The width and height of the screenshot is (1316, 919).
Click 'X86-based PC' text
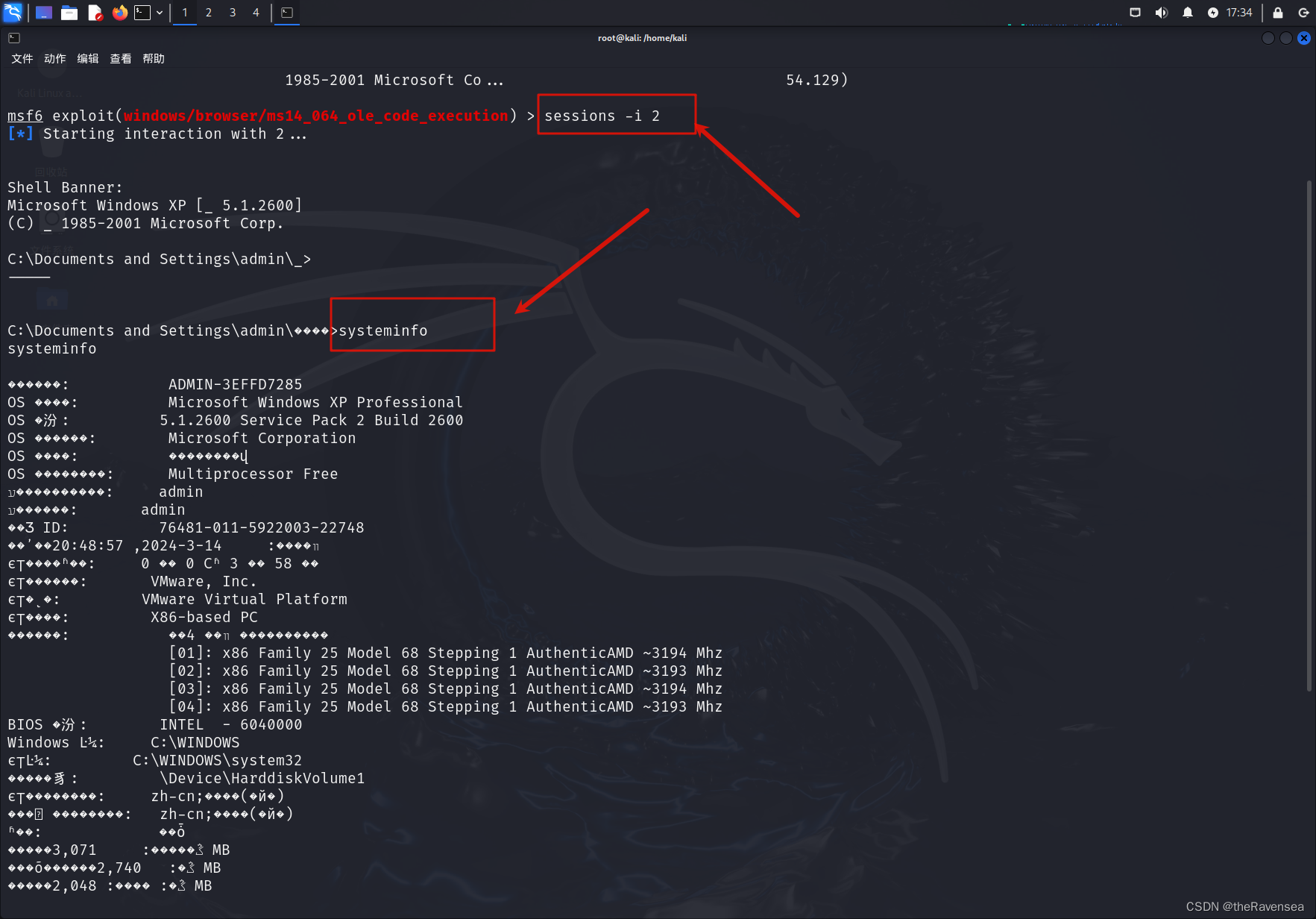click(204, 617)
